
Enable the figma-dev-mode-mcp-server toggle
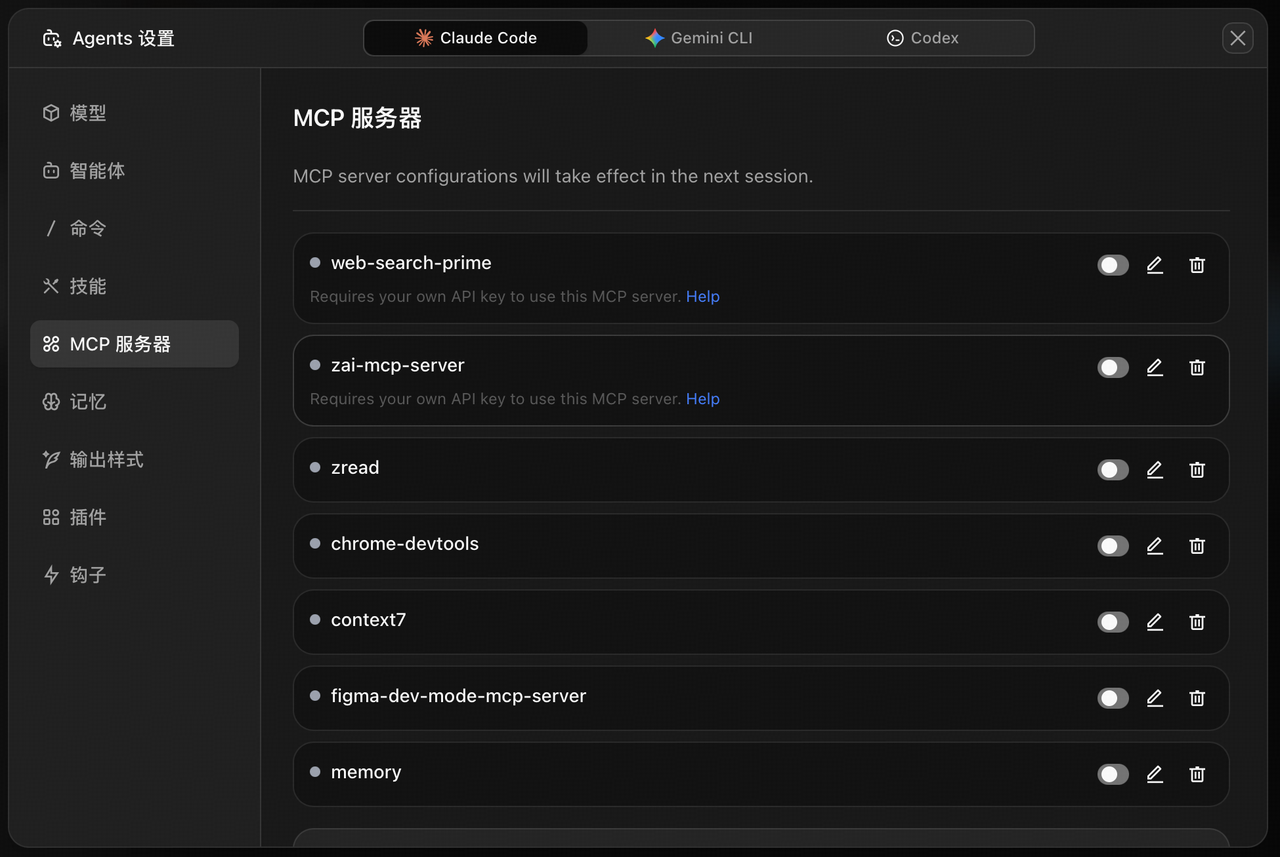point(1113,698)
